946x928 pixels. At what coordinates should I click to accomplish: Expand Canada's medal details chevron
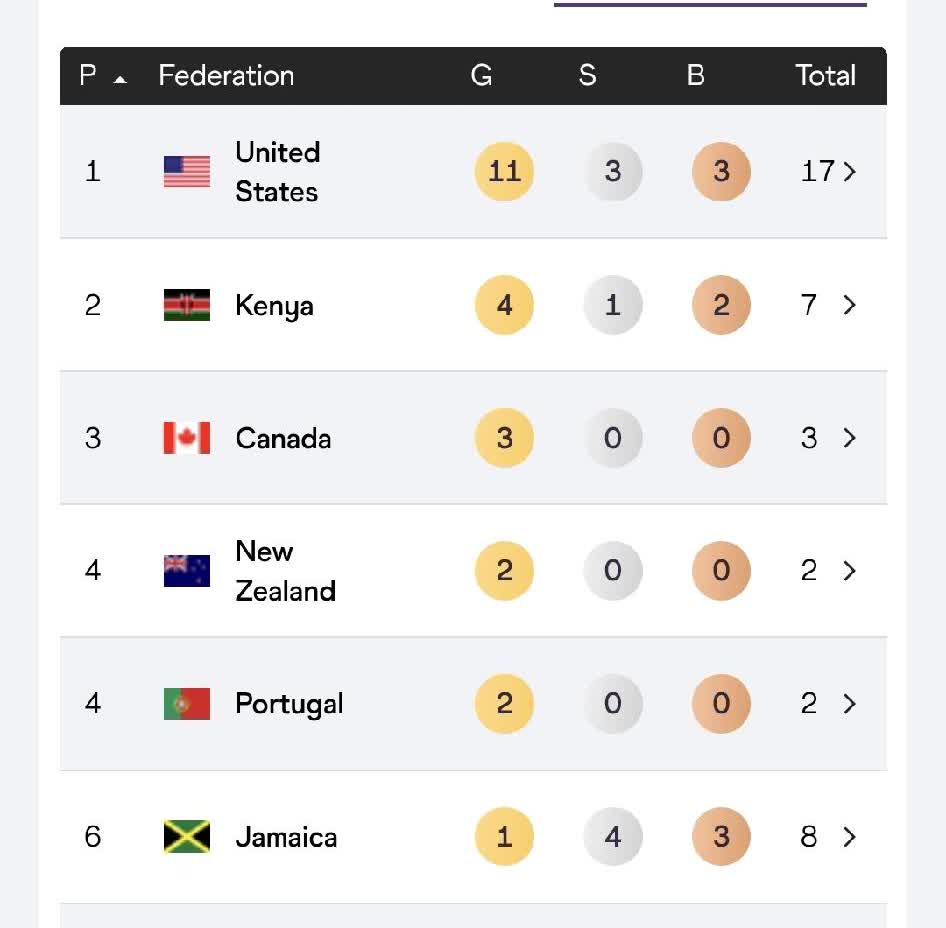(850, 438)
